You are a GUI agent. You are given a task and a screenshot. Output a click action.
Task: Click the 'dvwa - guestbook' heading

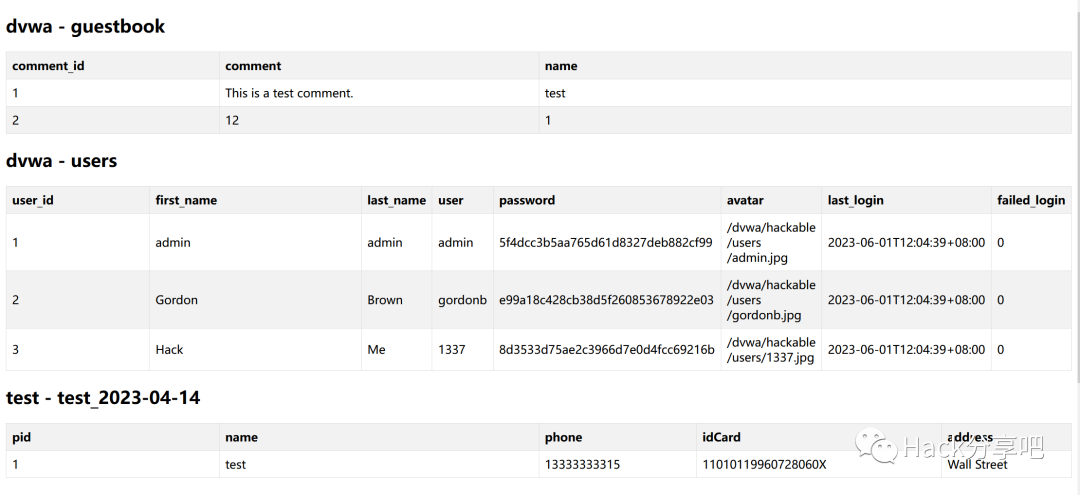(85, 27)
